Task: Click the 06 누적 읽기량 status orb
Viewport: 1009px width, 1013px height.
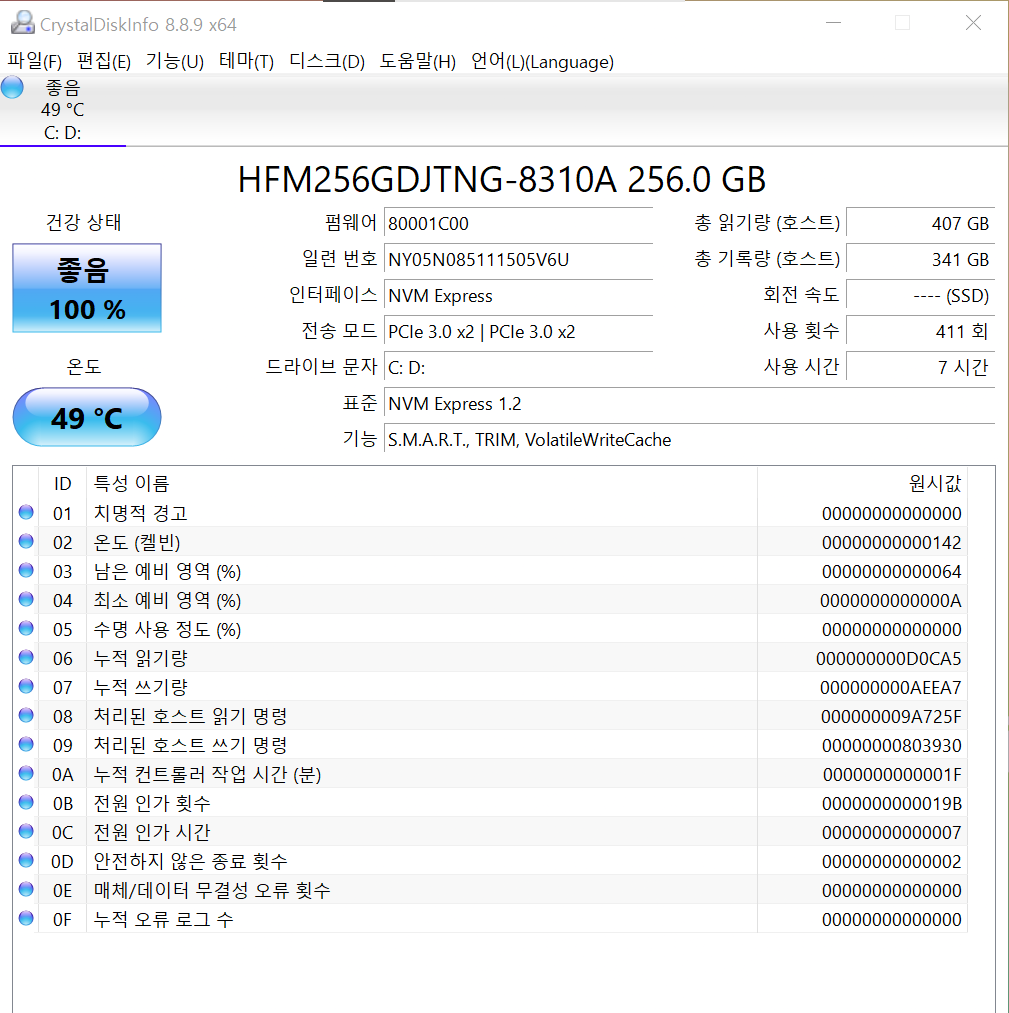Action: [x=26, y=658]
